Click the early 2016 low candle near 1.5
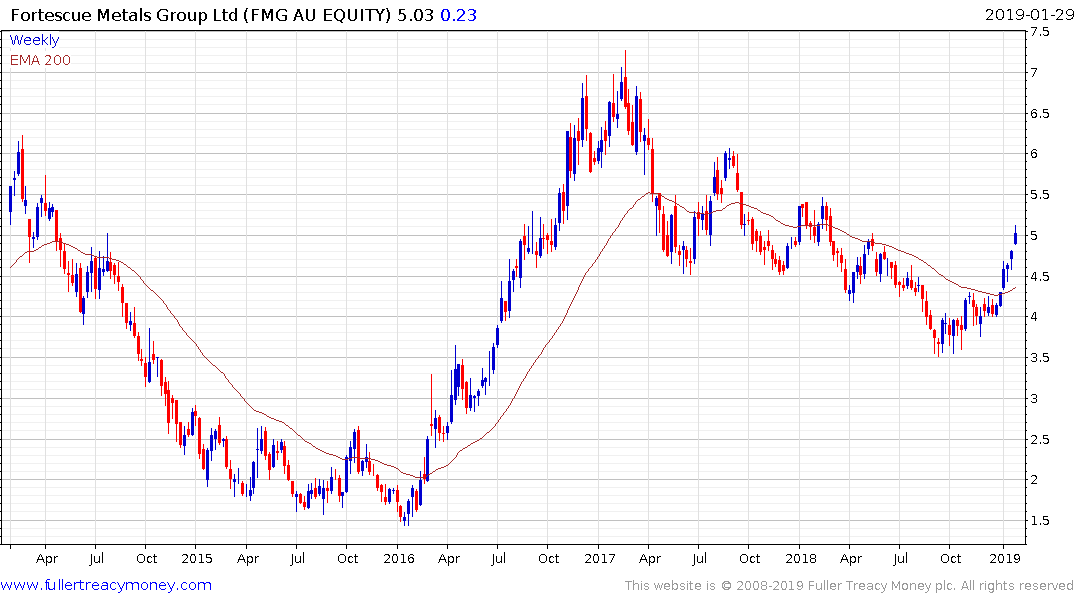The width and height of the screenshot is (1075, 600). 405,517
